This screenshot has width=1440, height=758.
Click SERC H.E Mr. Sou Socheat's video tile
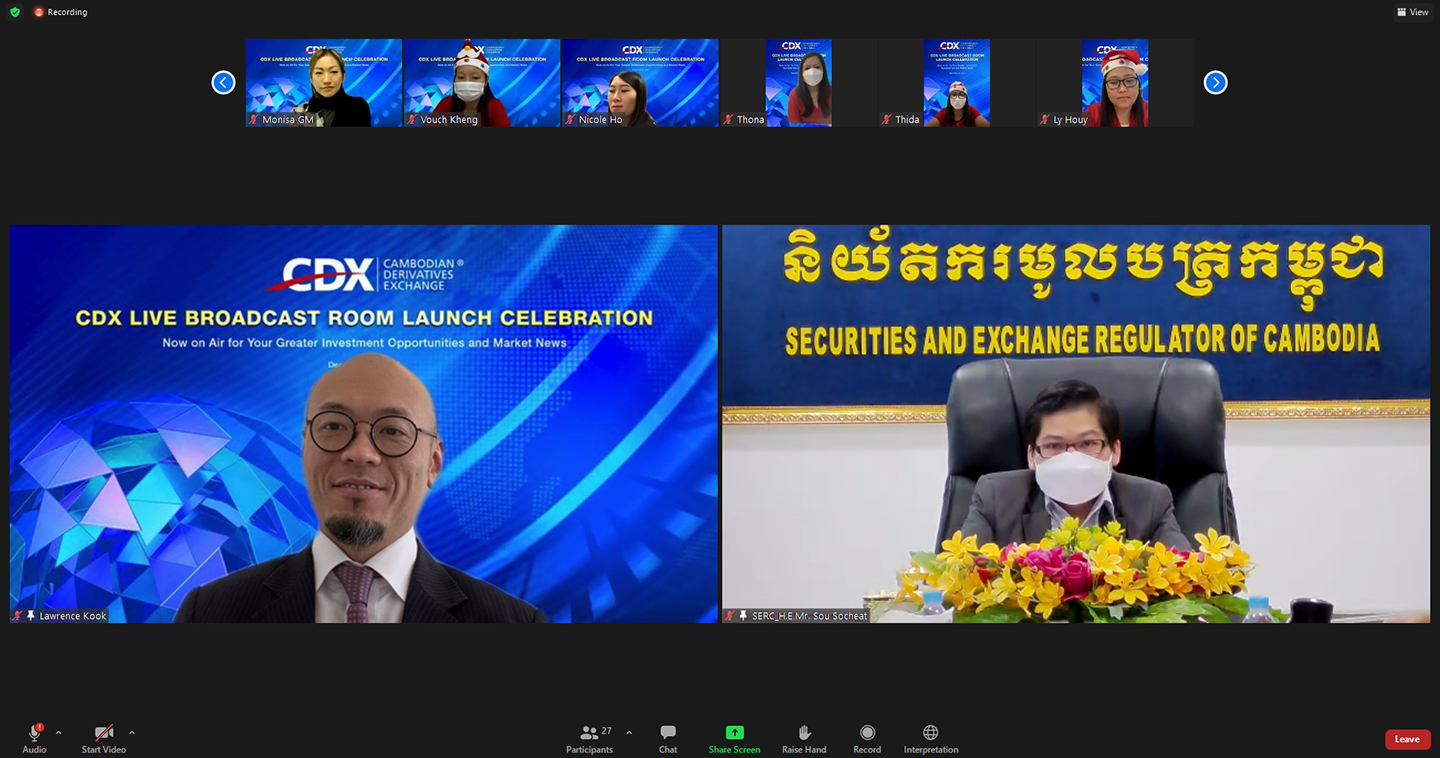point(1076,424)
